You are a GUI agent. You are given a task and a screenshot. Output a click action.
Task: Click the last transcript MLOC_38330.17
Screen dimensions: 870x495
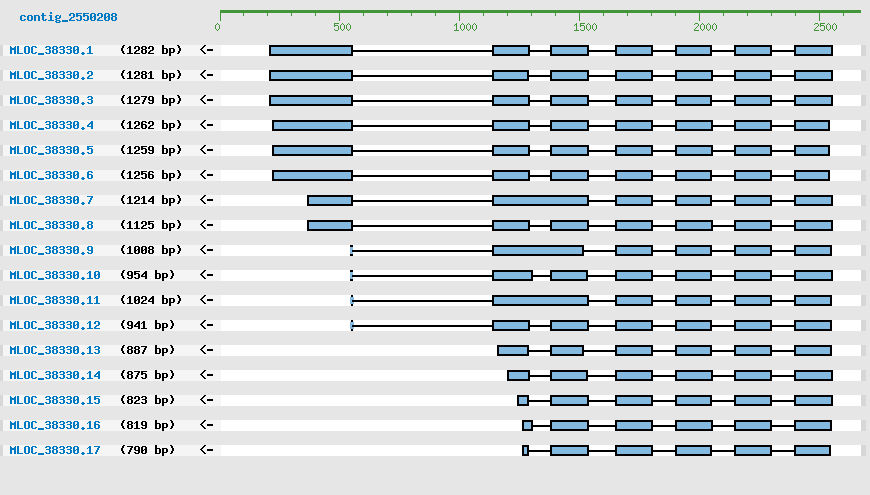pos(55,450)
